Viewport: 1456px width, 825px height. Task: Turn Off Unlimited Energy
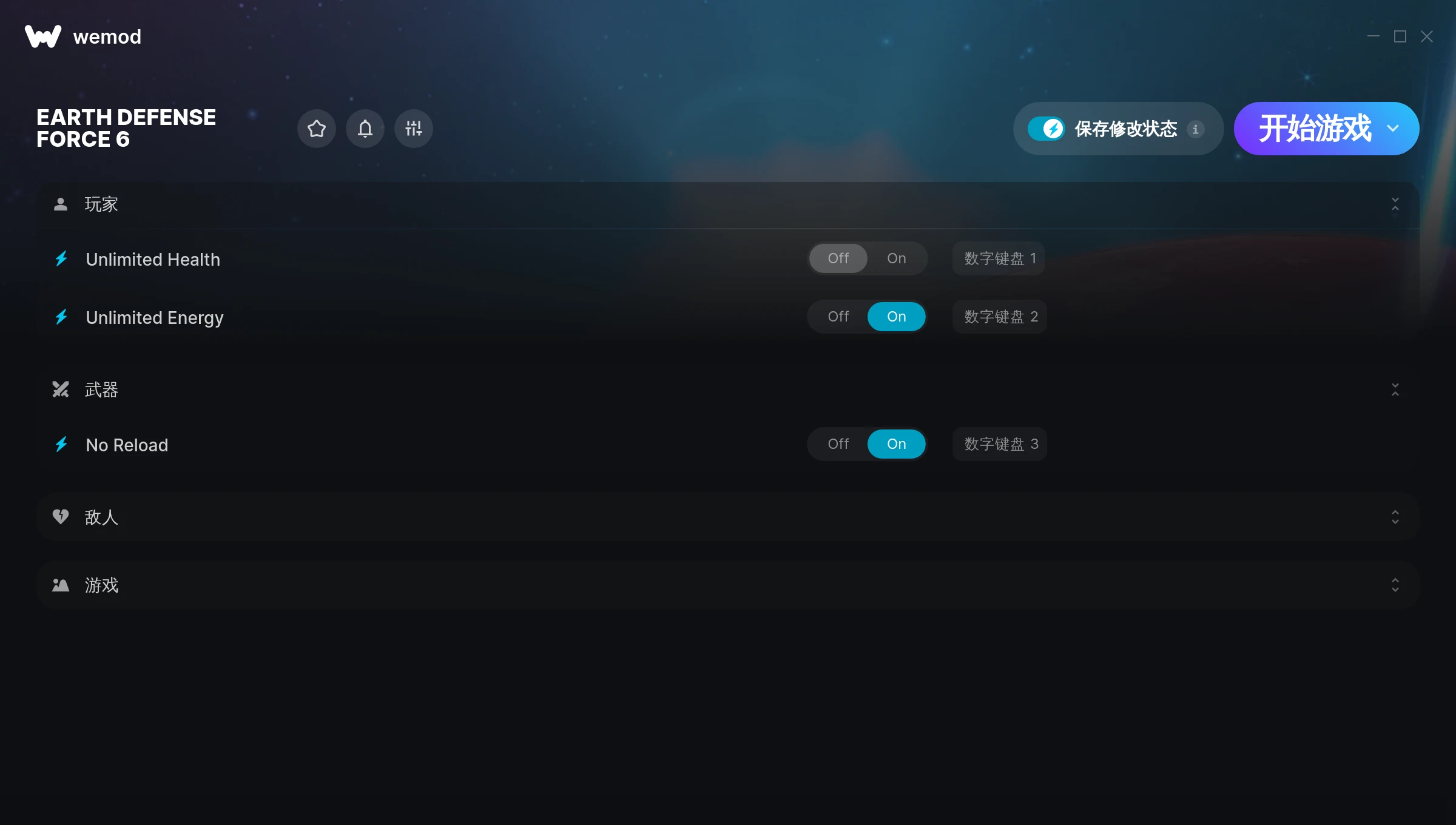(x=838, y=317)
